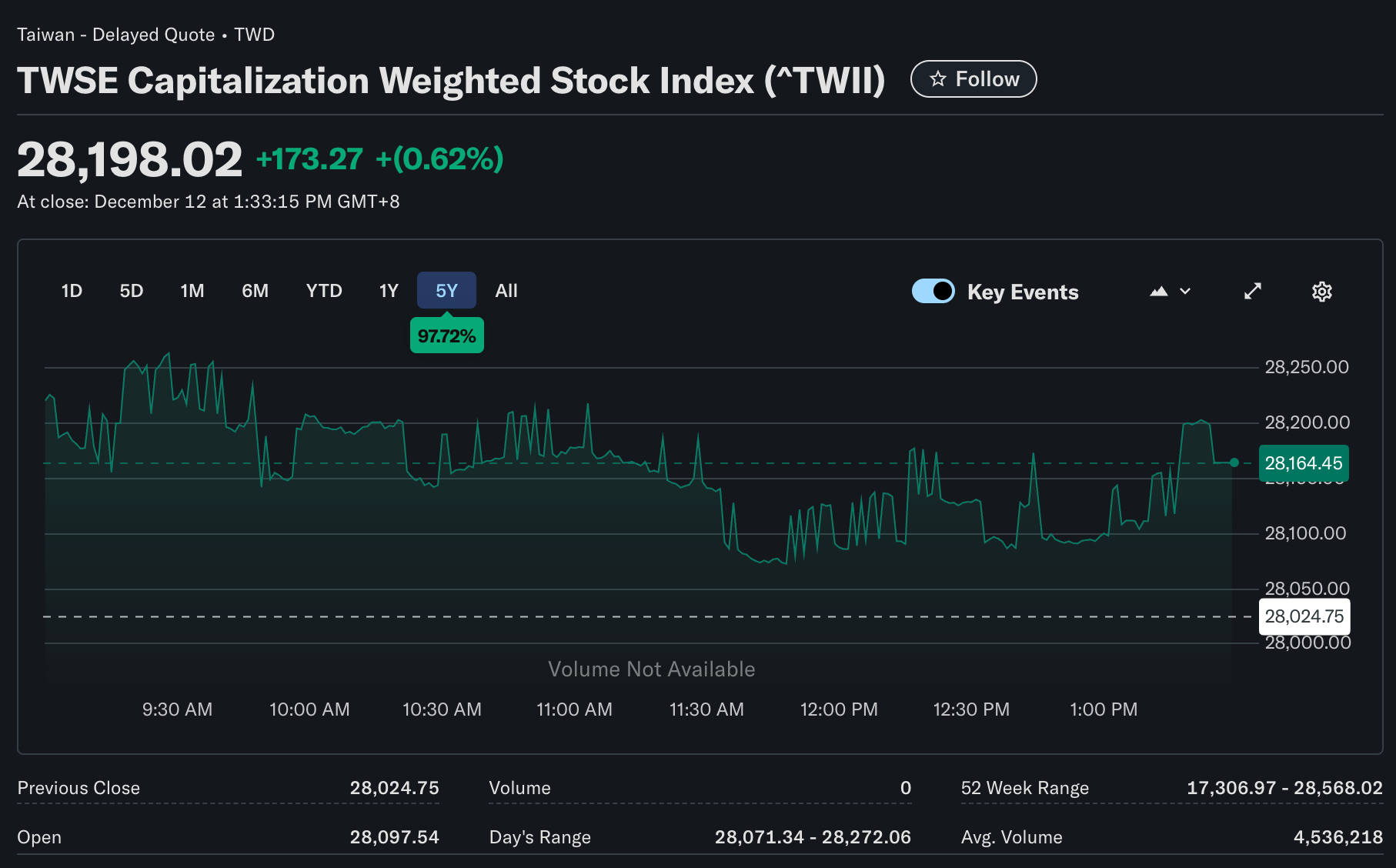Click the 17,306.97 - 28,568.02 range value

[1284, 788]
